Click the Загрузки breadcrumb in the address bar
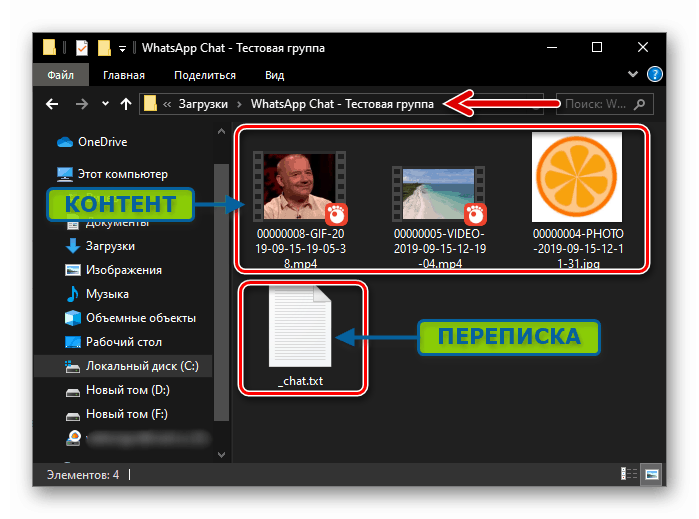This screenshot has width=699, height=519. coord(203,104)
